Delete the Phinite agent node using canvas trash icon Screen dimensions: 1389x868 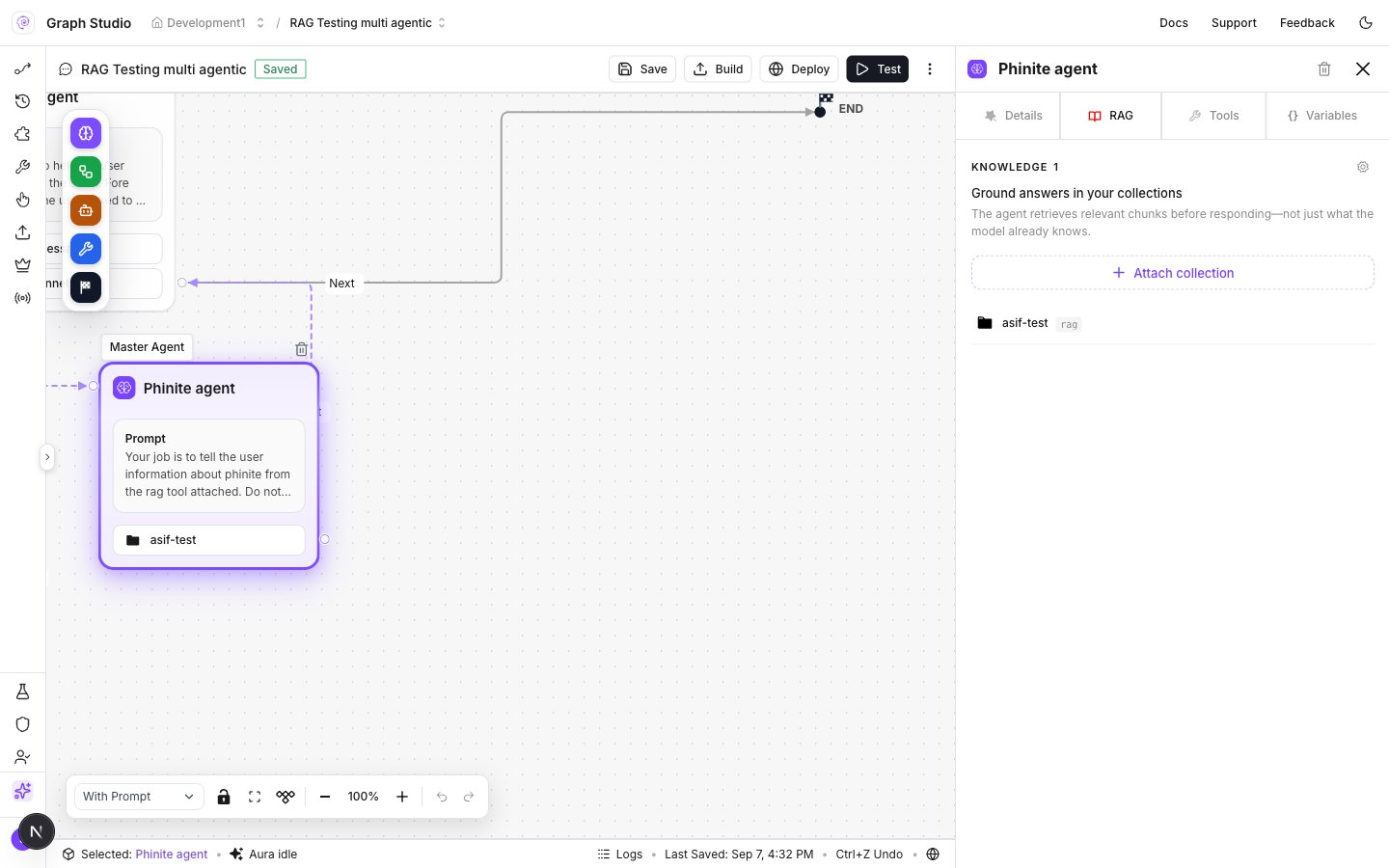click(x=302, y=349)
